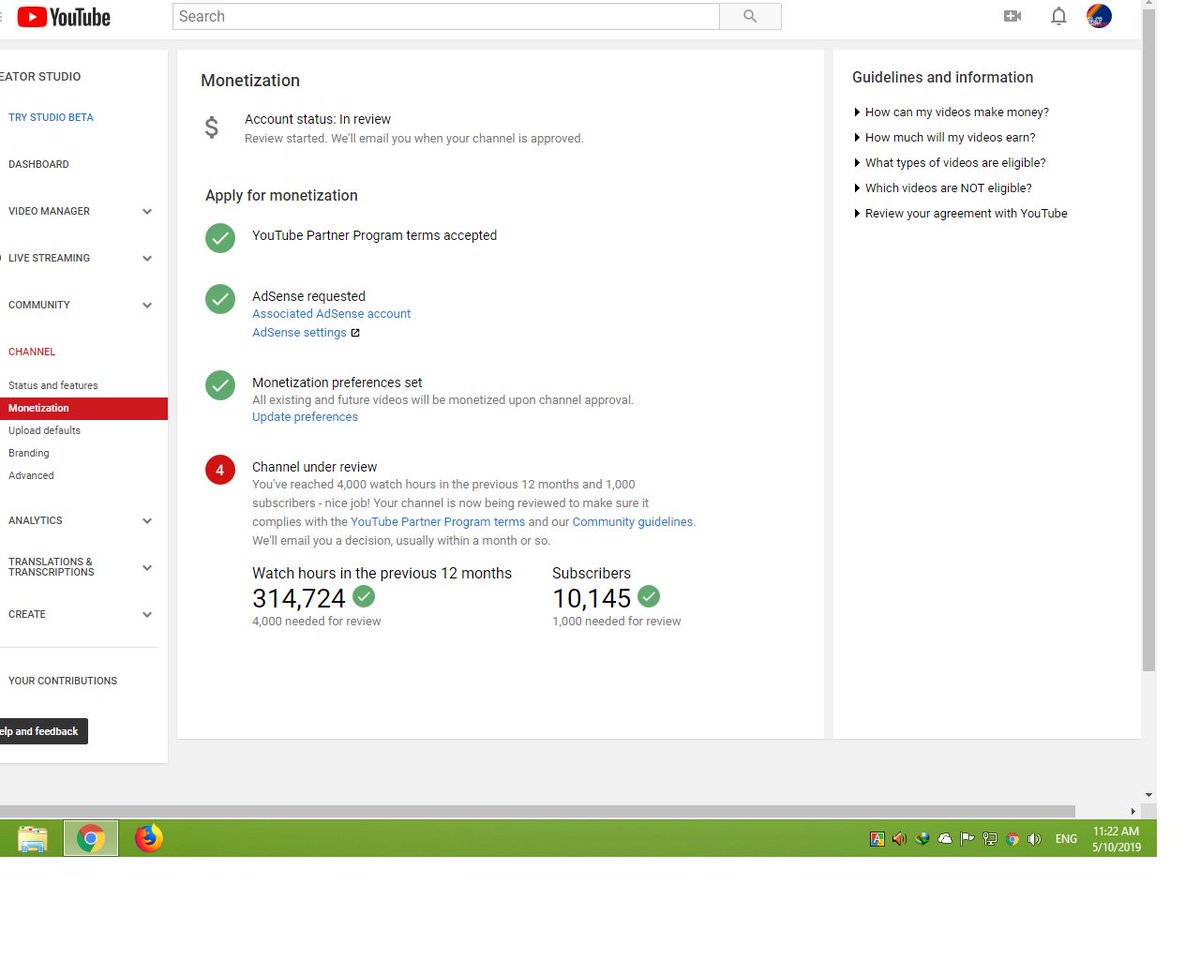This screenshot has width=1200, height=960.
Task: Click the red speaker tray icon
Action: [x=899, y=839]
